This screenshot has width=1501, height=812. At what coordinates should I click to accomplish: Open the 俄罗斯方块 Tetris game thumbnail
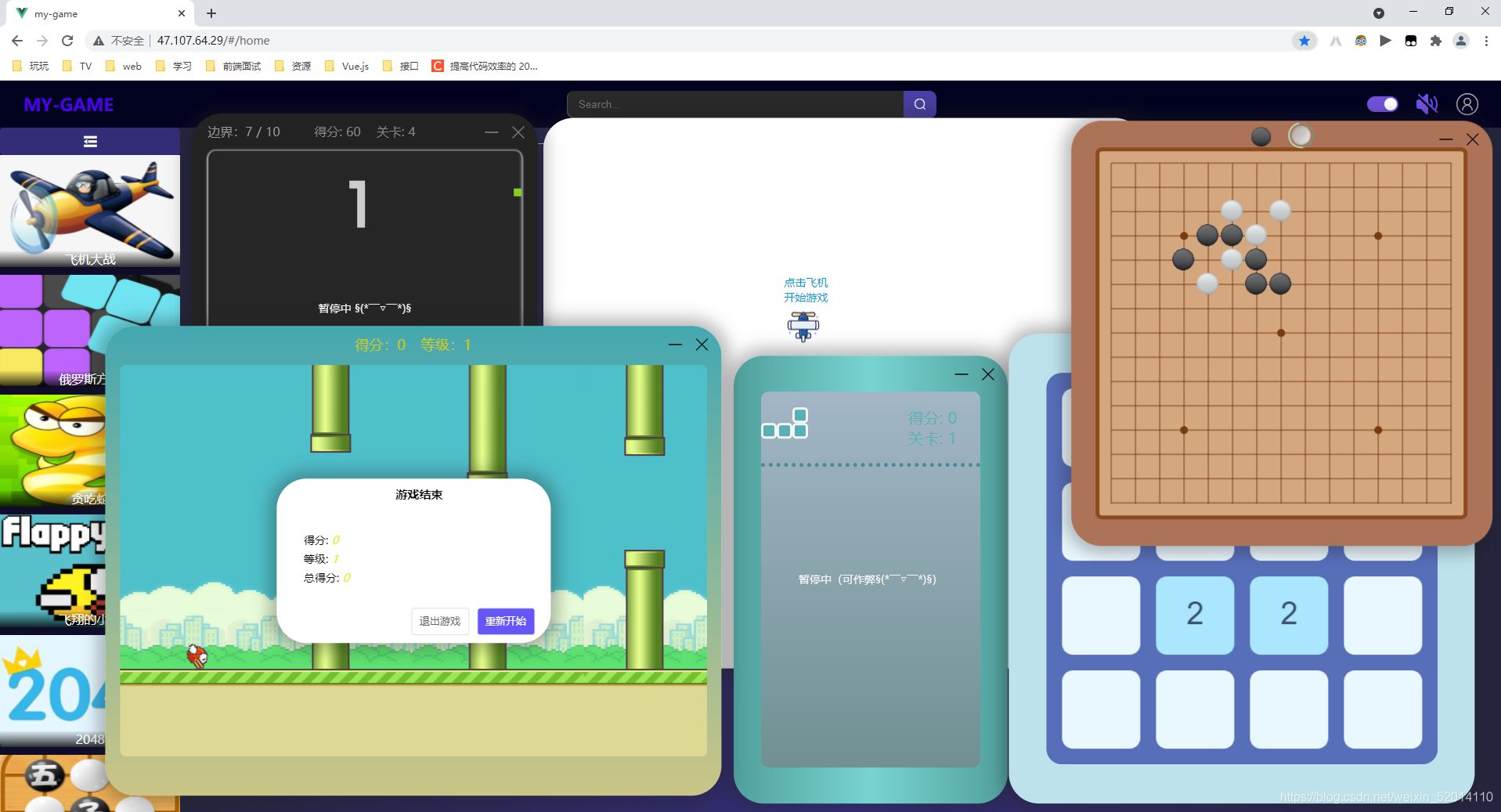point(53,331)
